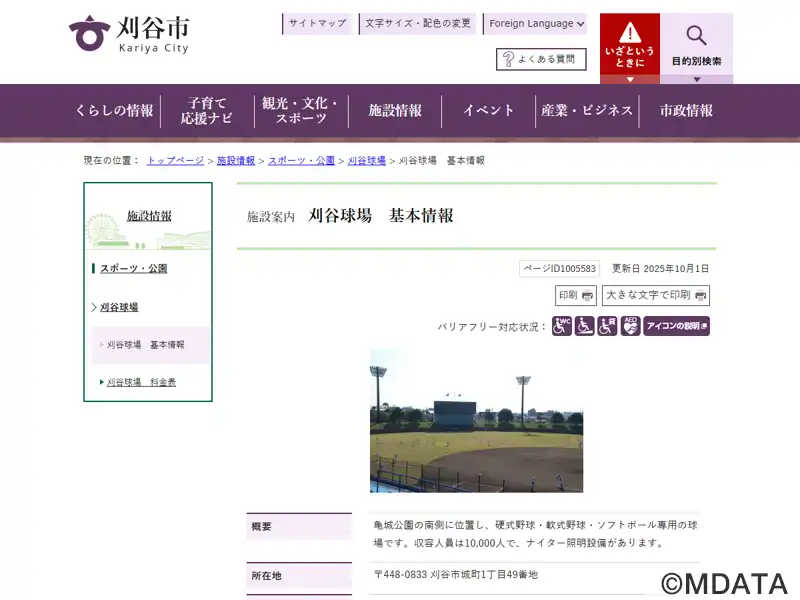Go to 観光・文化・スポーツ menu
The width and height of the screenshot is (800, 600).
pyautogui.click(x=300, y=111)
